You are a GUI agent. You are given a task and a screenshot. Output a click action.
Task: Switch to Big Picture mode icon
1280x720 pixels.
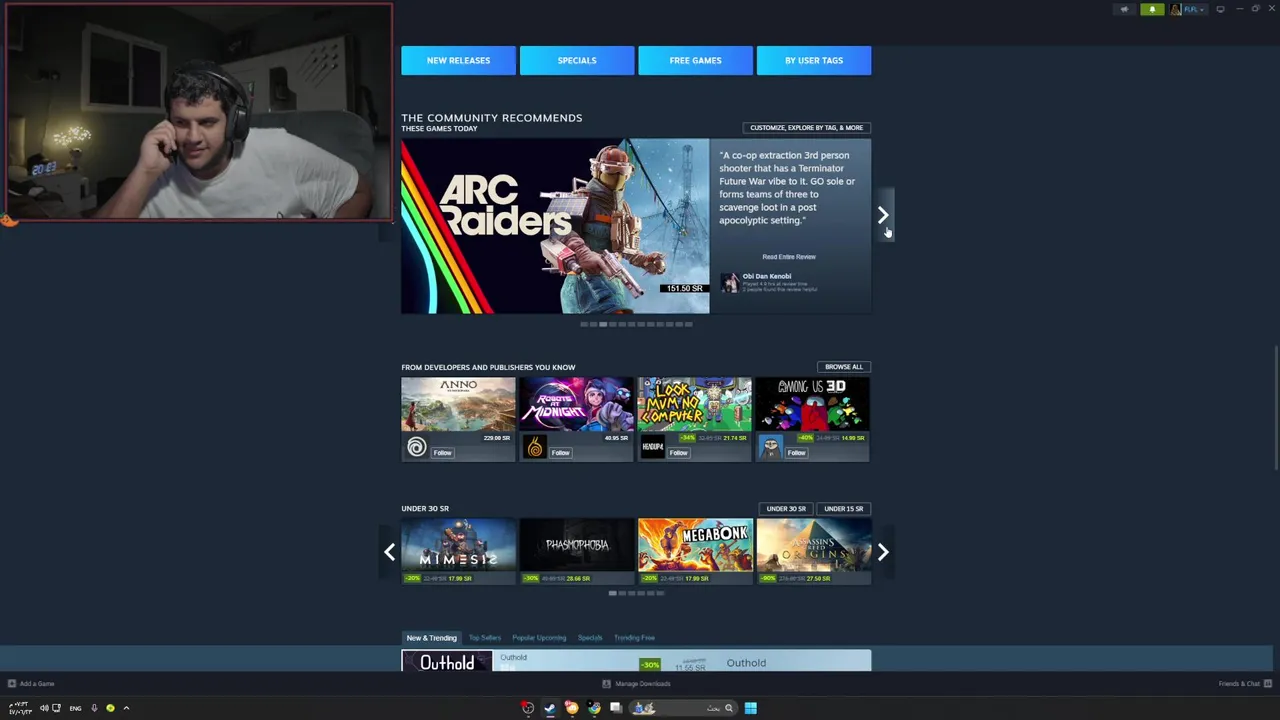(x=1220, y=9)
